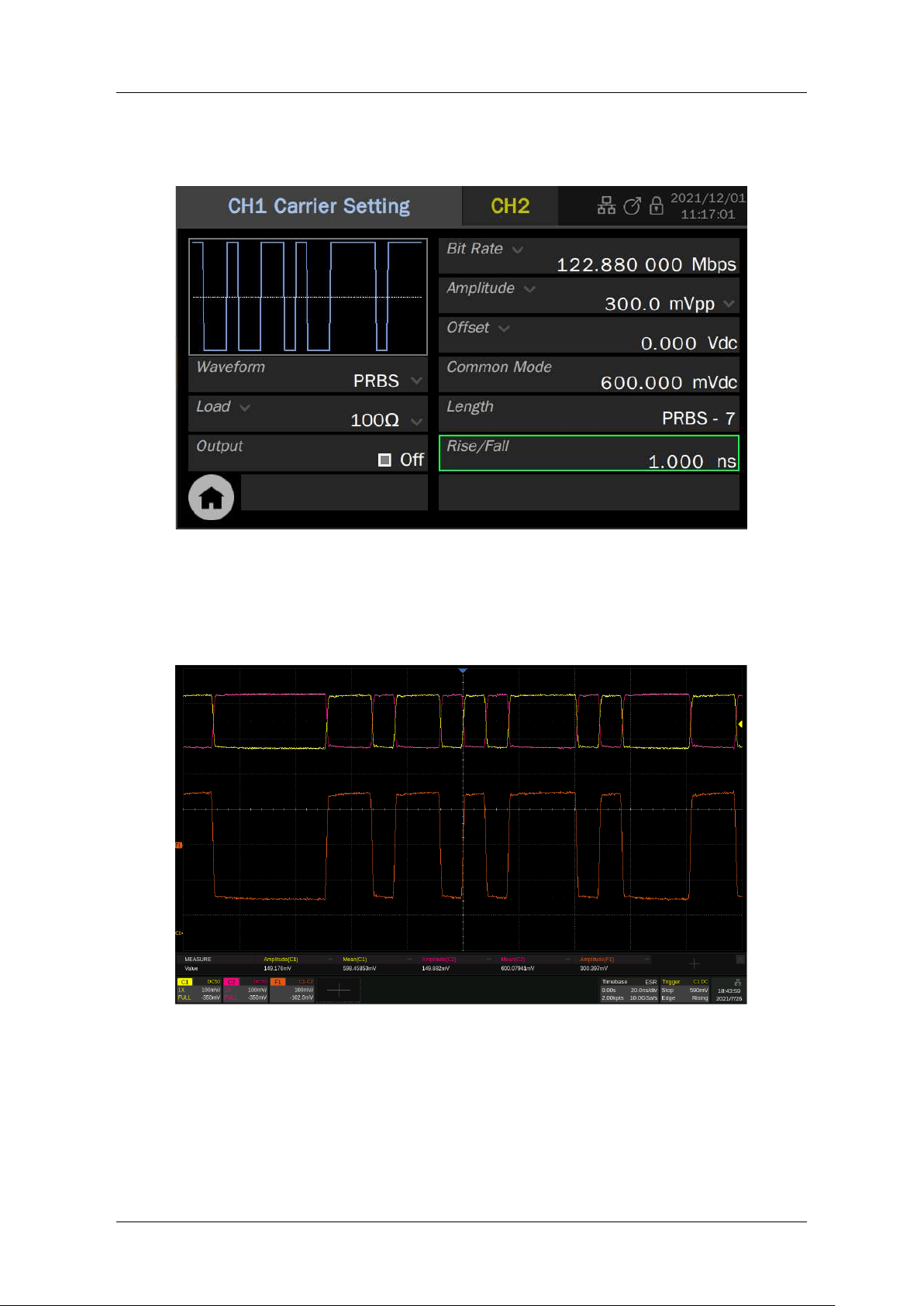
Task: Click the date and time display 2021/12/01
Action: point(707,206)
